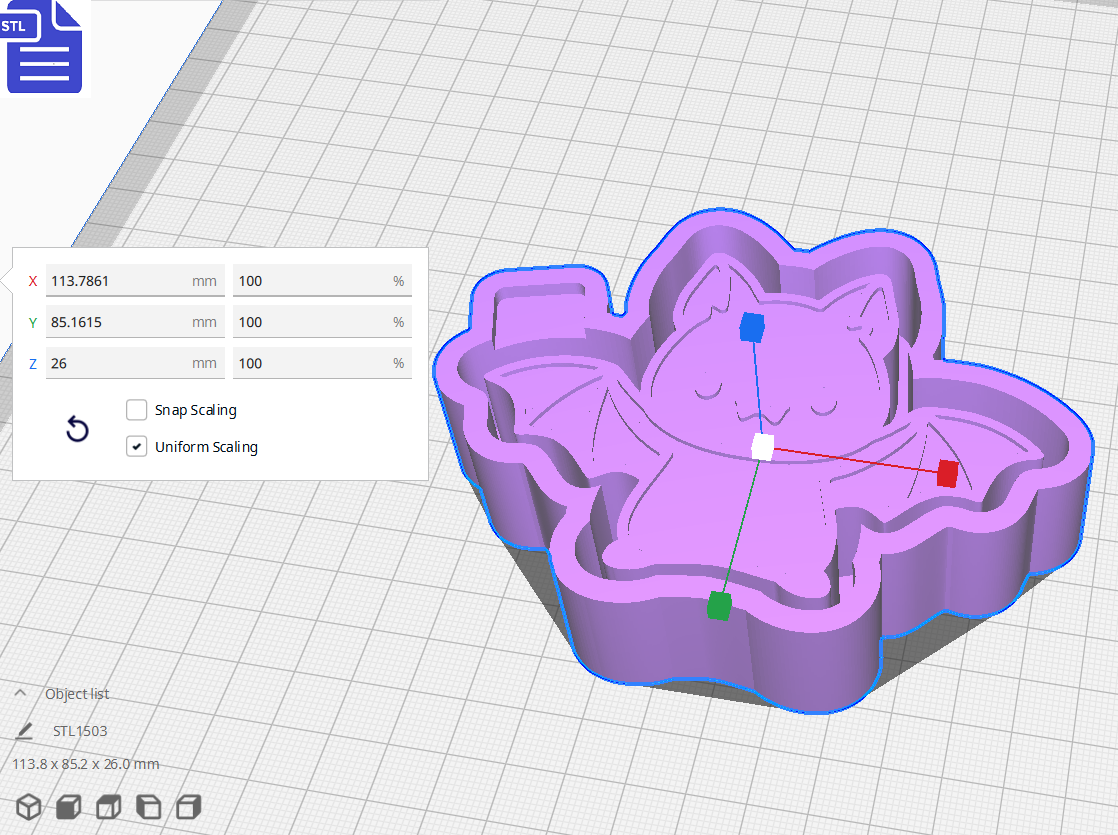The height and width of the screenshot is (835, 1118).
Task: Click the STL file icon in top-left corner
Action: tap(44, 47)
